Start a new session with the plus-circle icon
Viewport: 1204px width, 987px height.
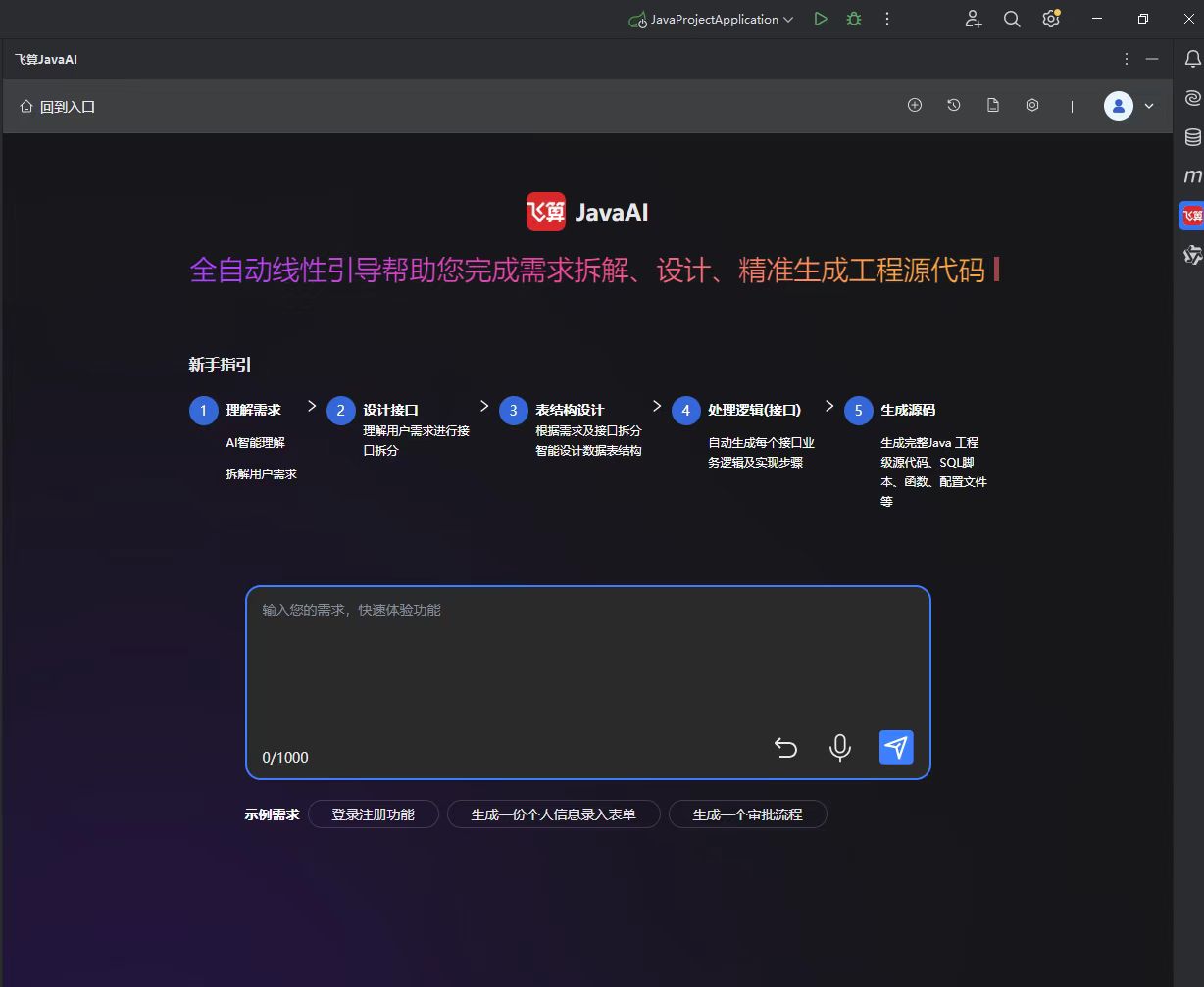click(x=915, y=105)
